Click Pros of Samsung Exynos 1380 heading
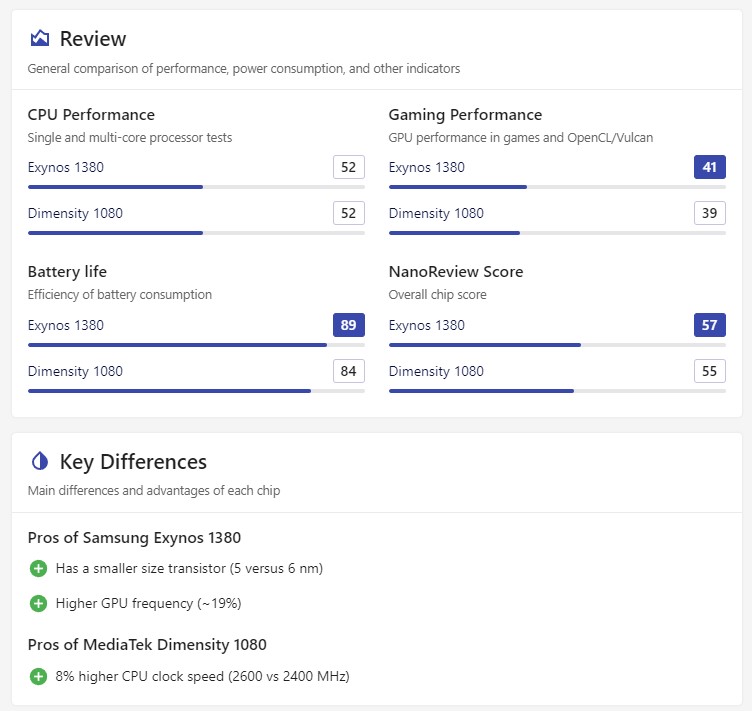Screen dimensions: 752x711 [x=134, y=538]
